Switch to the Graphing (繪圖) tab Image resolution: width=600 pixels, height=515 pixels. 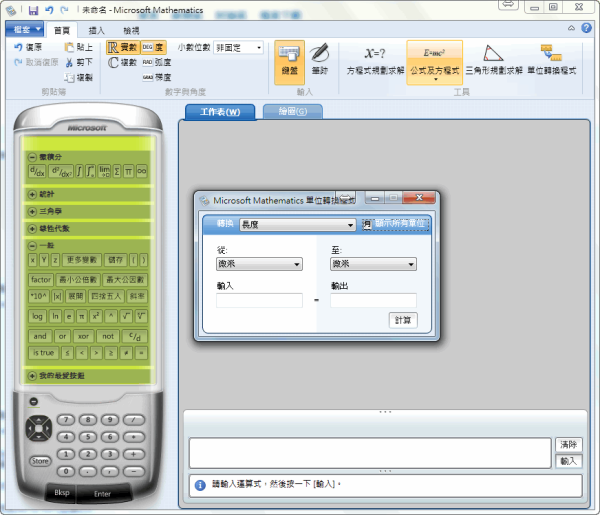pyautogui.click(x=293, y=112)
